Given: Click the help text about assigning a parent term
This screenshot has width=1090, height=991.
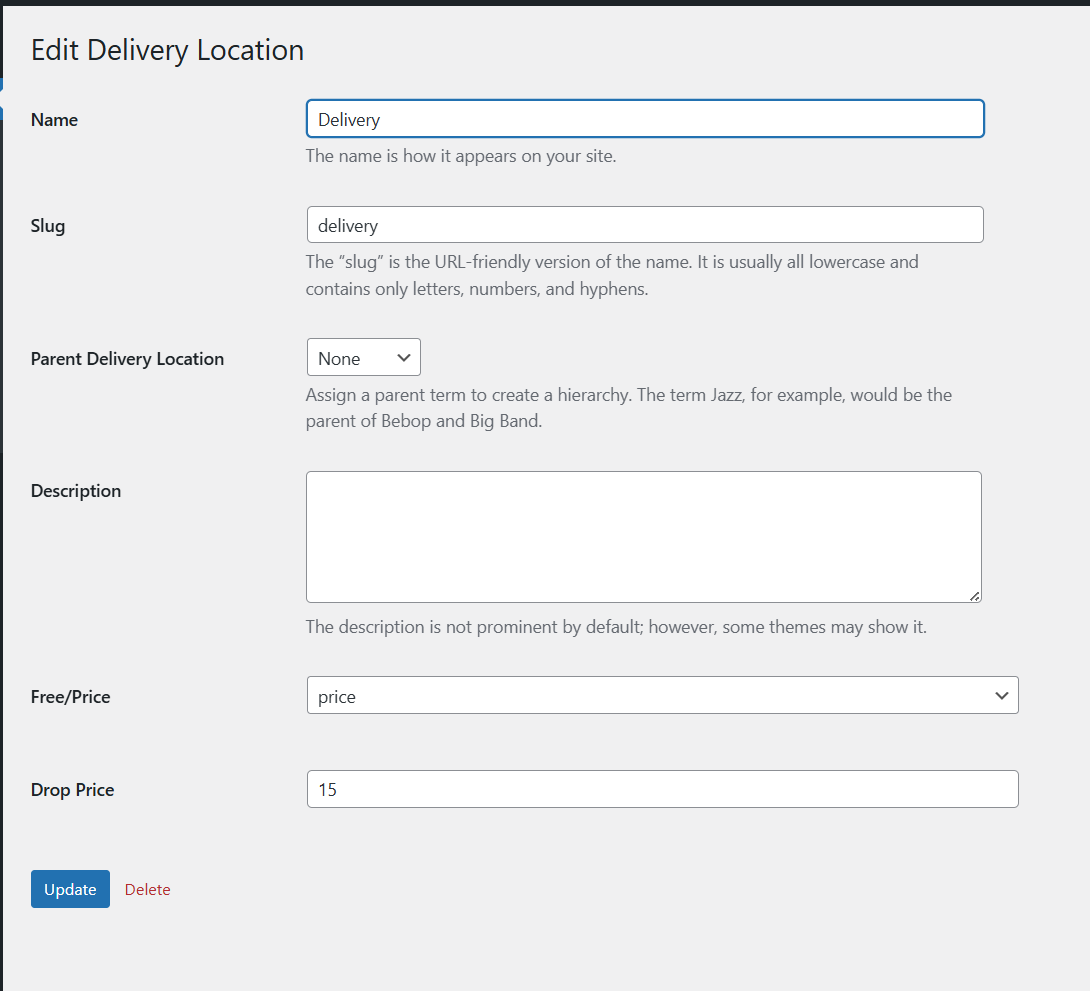Looking at the screenshot, I should pos(628,407).
